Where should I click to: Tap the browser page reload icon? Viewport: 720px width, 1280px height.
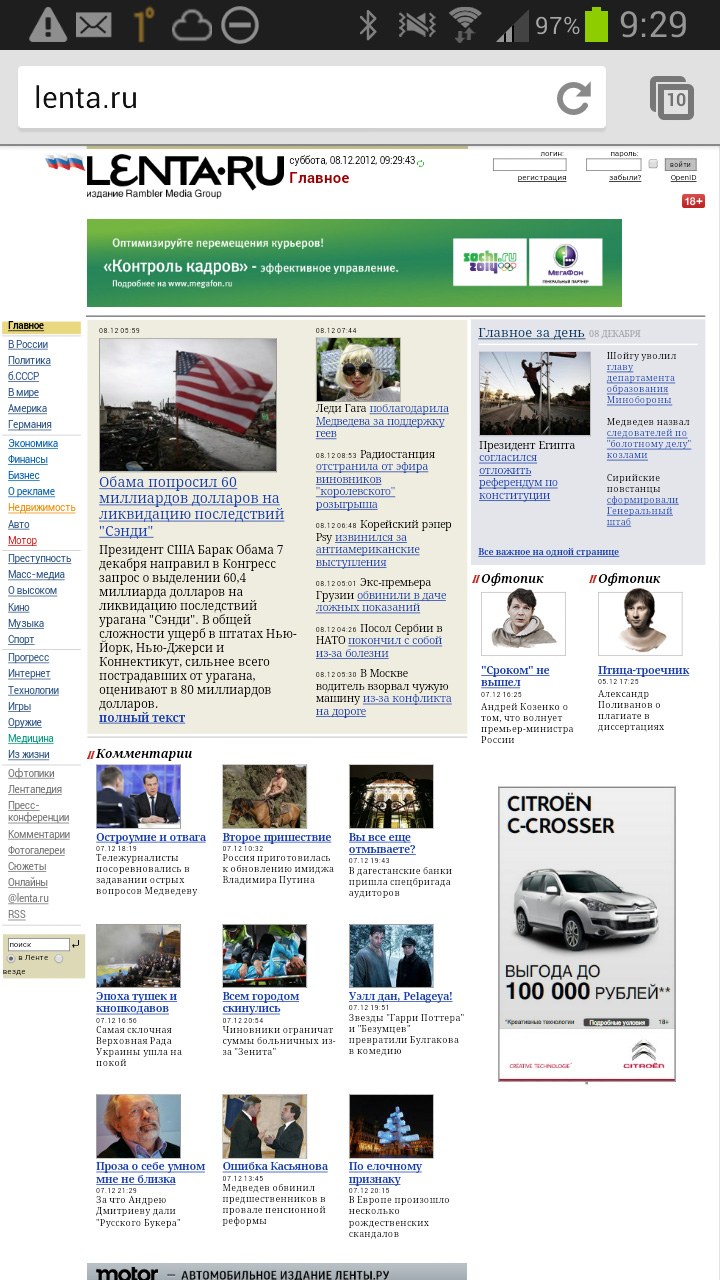[x=574, y=98]
